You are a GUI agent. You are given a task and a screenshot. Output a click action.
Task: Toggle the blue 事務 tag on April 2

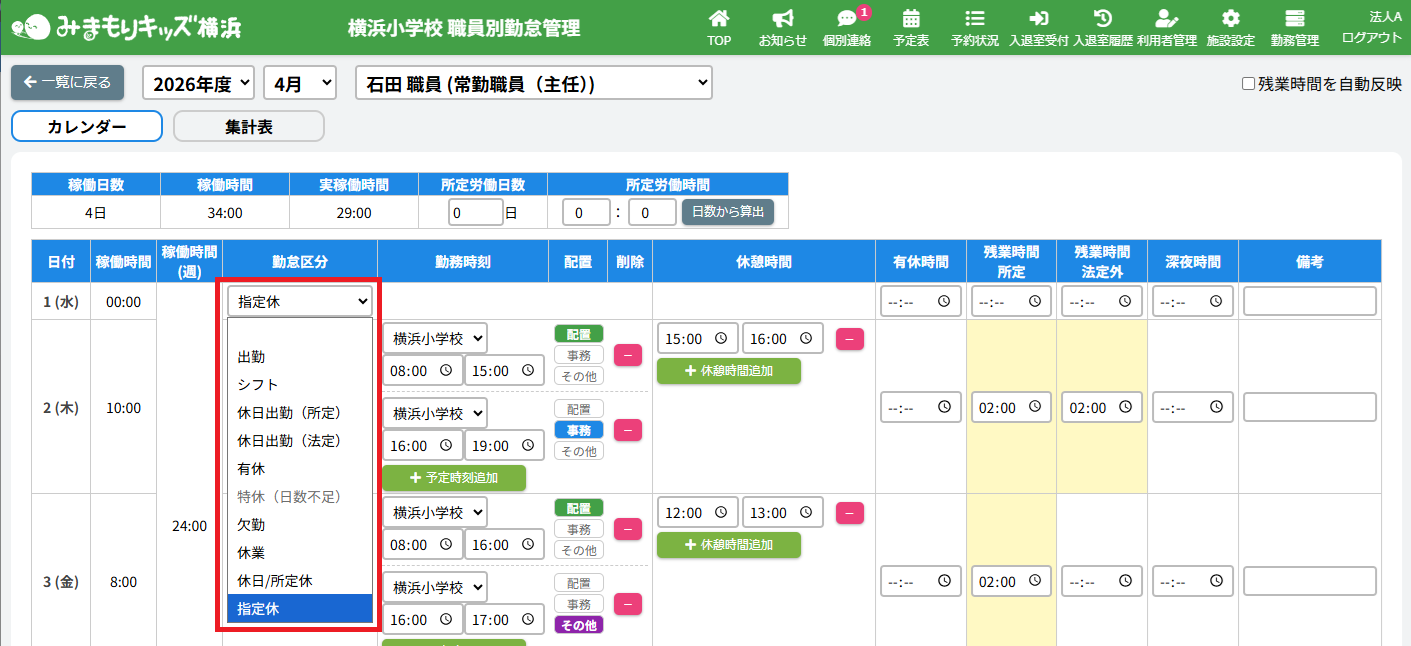[x=579, y=430]
